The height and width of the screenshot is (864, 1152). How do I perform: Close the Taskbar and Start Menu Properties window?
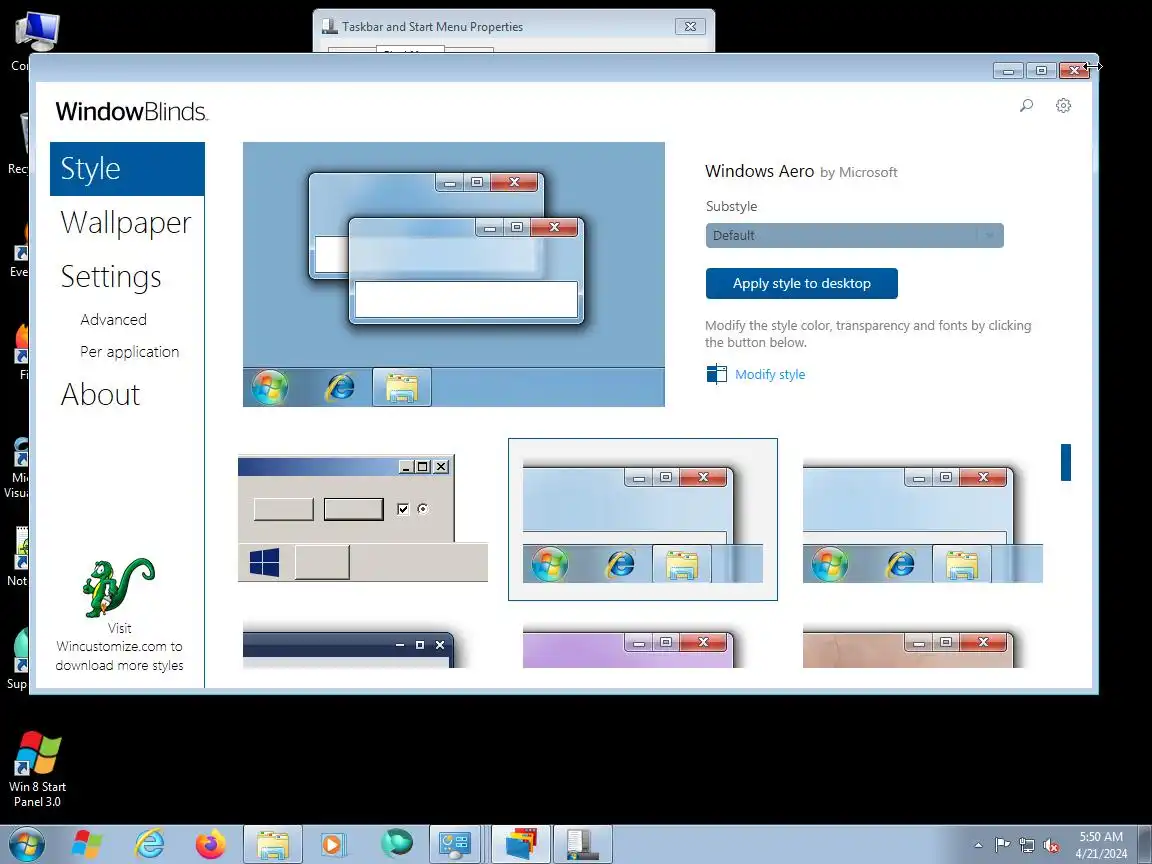691,26
